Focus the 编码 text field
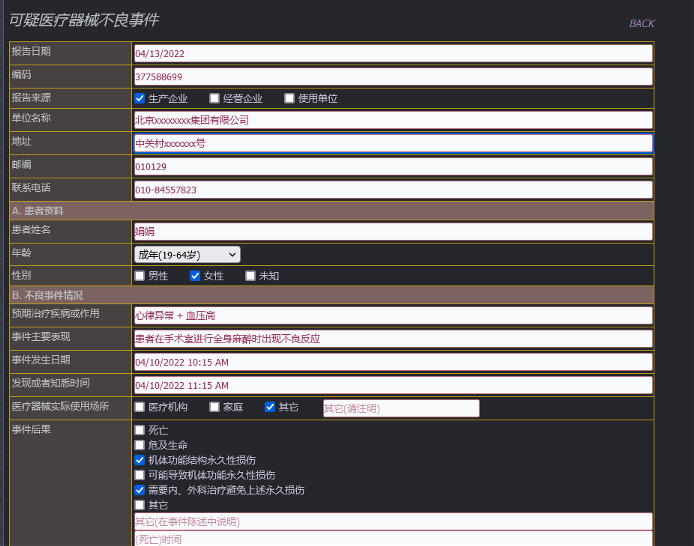Screen dimensions: 694x546 [392, 76]
